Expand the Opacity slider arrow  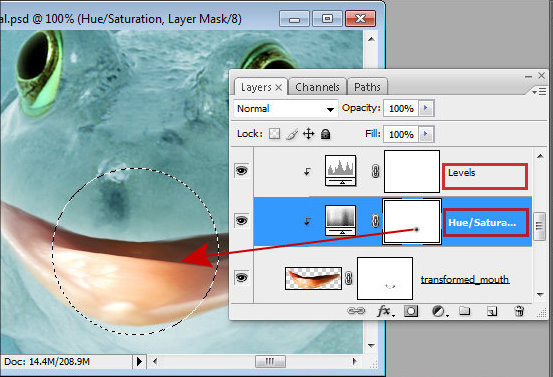pos(426,108)
